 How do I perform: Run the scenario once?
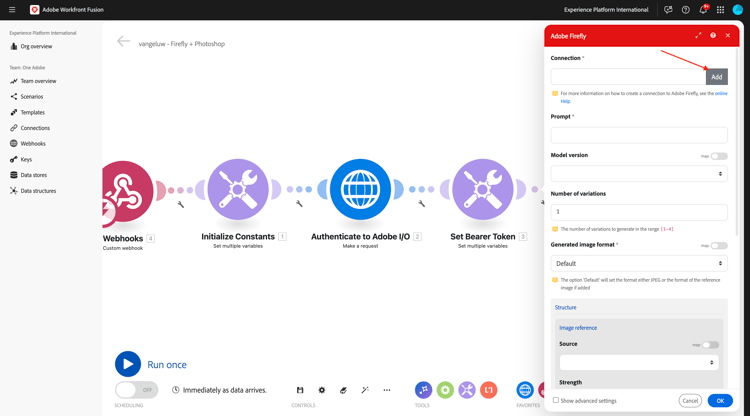[128, 364]
